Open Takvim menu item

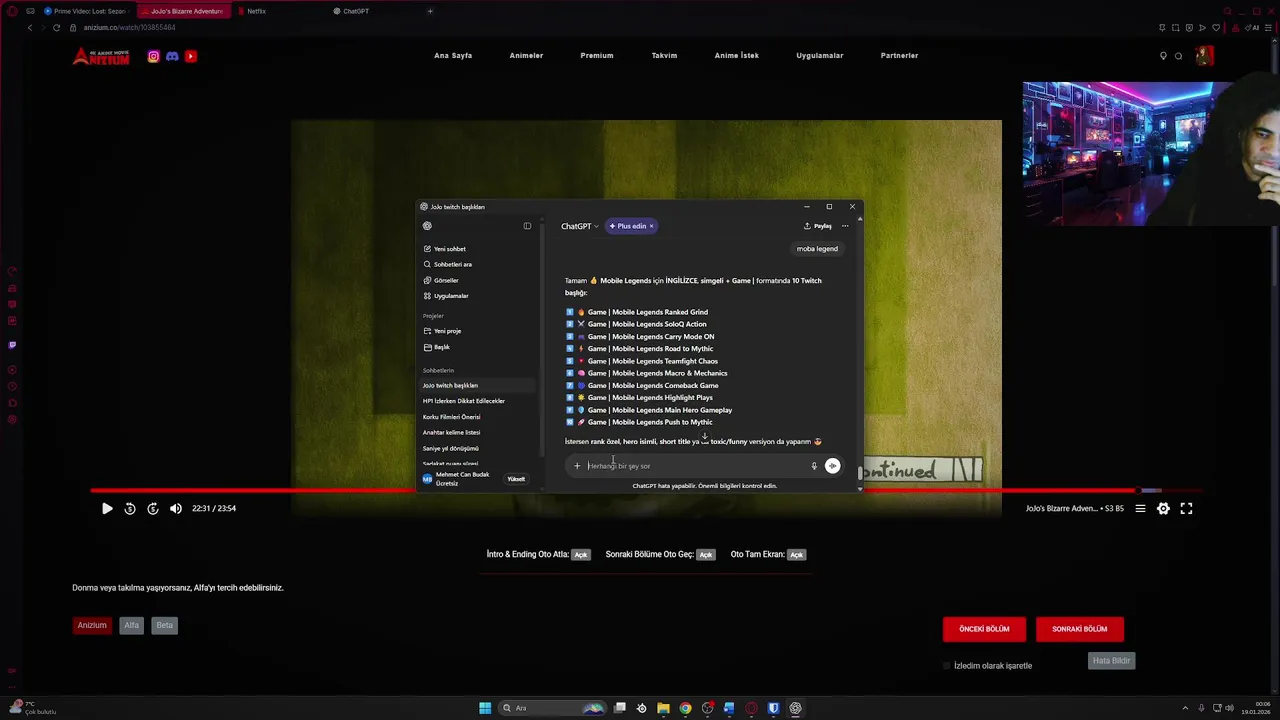pos(664,56)
